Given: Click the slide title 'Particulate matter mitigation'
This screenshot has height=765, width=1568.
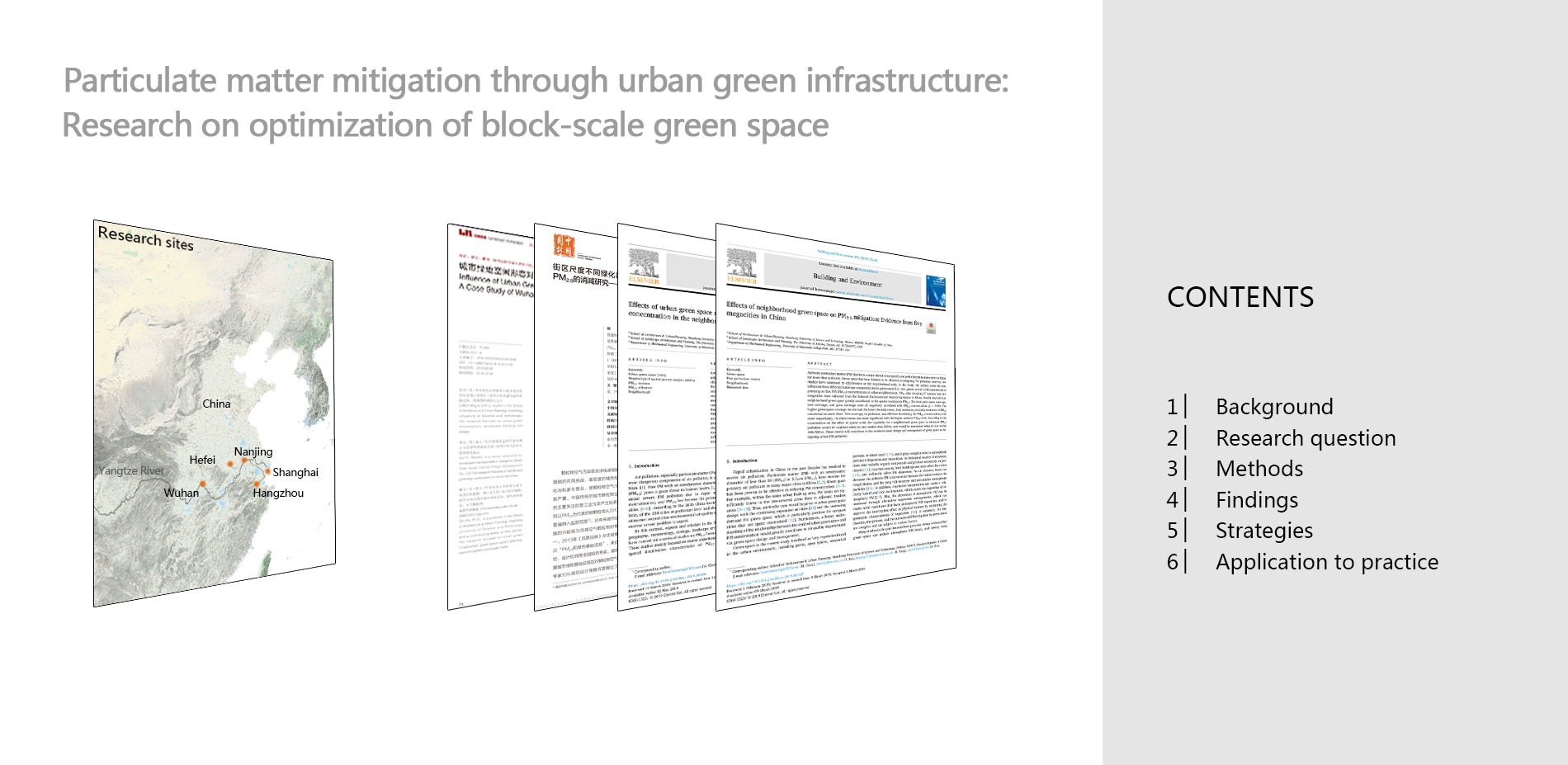Looking at the screenshot, I should point(536,81).
